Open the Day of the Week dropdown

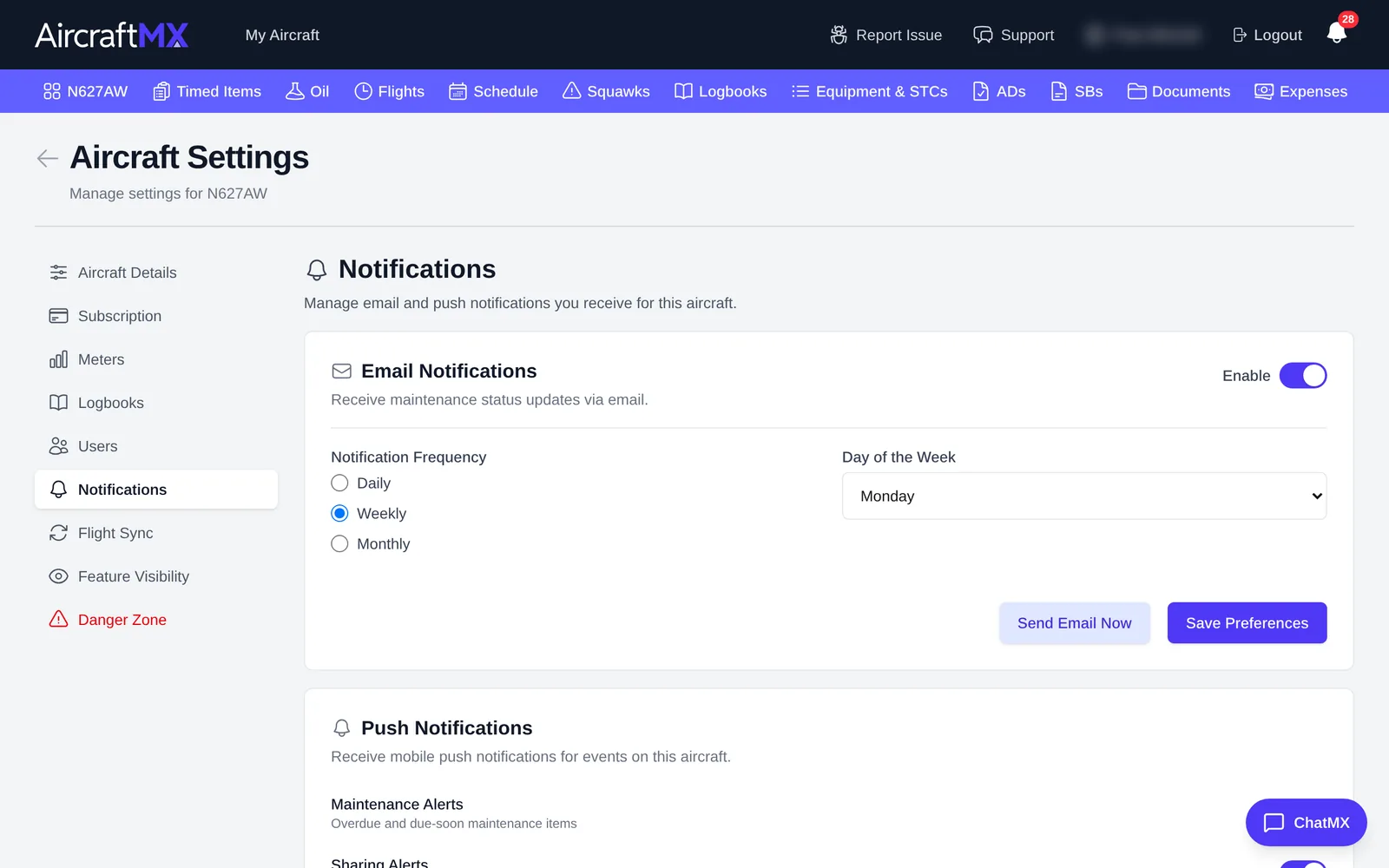pos(1084,496)
